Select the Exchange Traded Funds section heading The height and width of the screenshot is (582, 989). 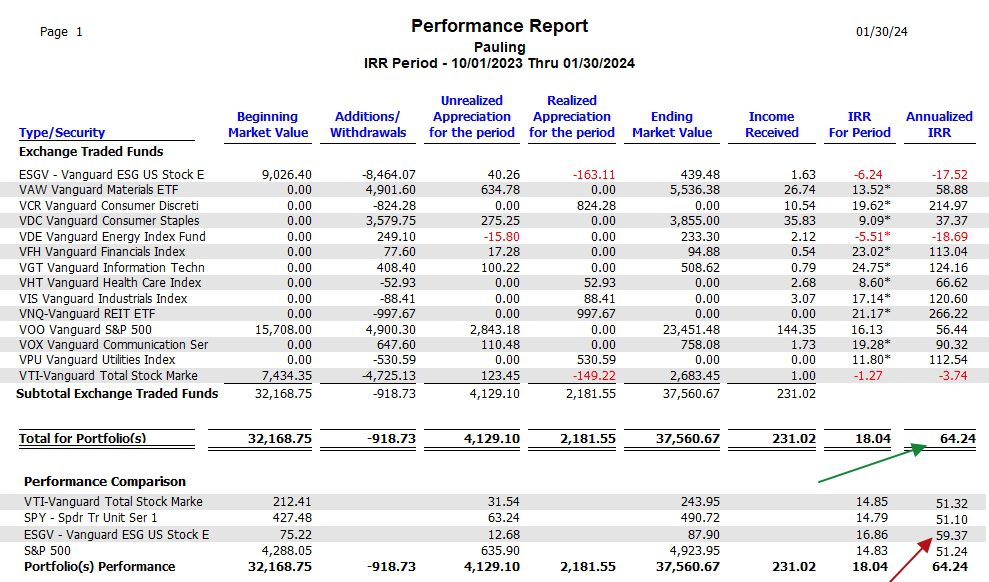(91, 151)
